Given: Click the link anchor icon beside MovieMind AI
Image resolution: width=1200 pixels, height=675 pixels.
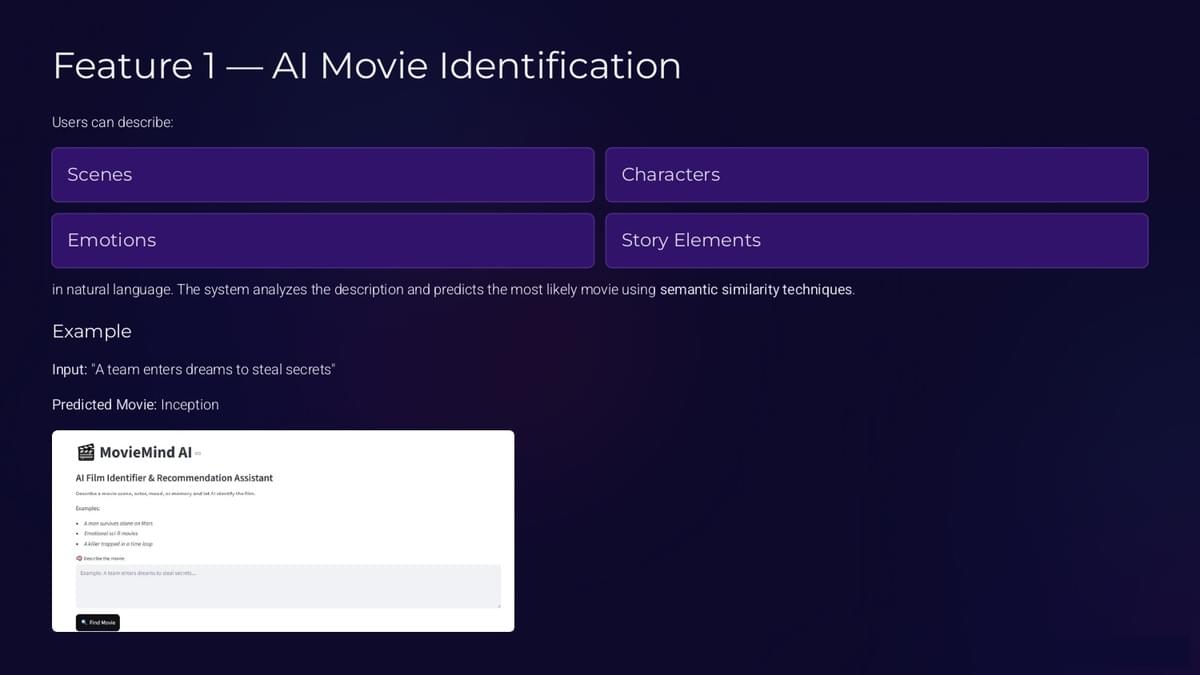Looking at the screenshot, I should click(198, 454).
